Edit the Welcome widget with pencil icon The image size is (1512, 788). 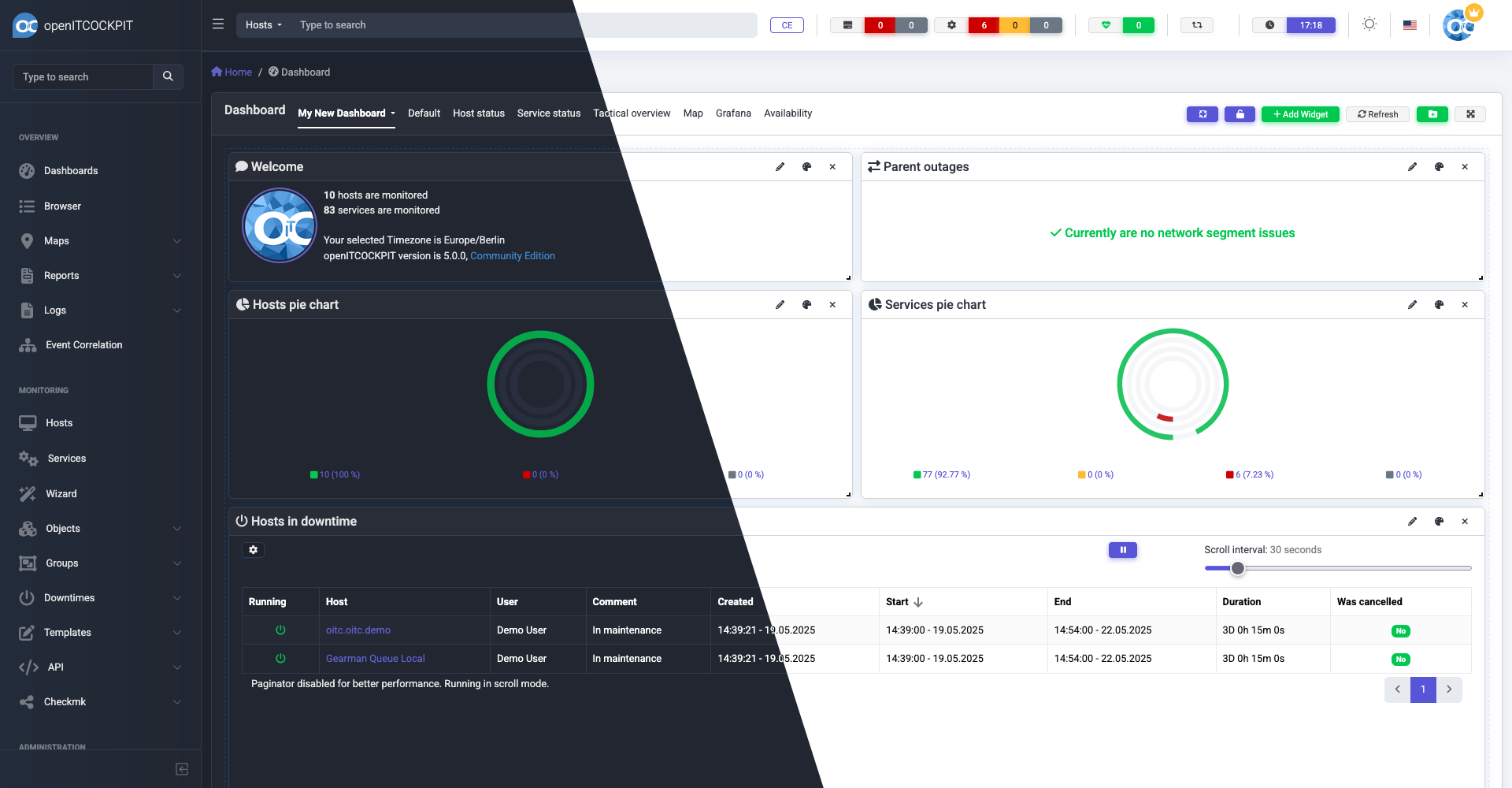(x=780, y=167)
